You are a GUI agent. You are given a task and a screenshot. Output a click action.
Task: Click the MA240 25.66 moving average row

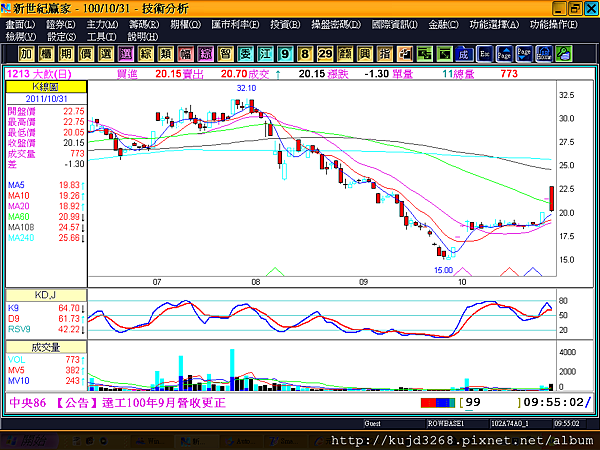click(x=46, y=238)
